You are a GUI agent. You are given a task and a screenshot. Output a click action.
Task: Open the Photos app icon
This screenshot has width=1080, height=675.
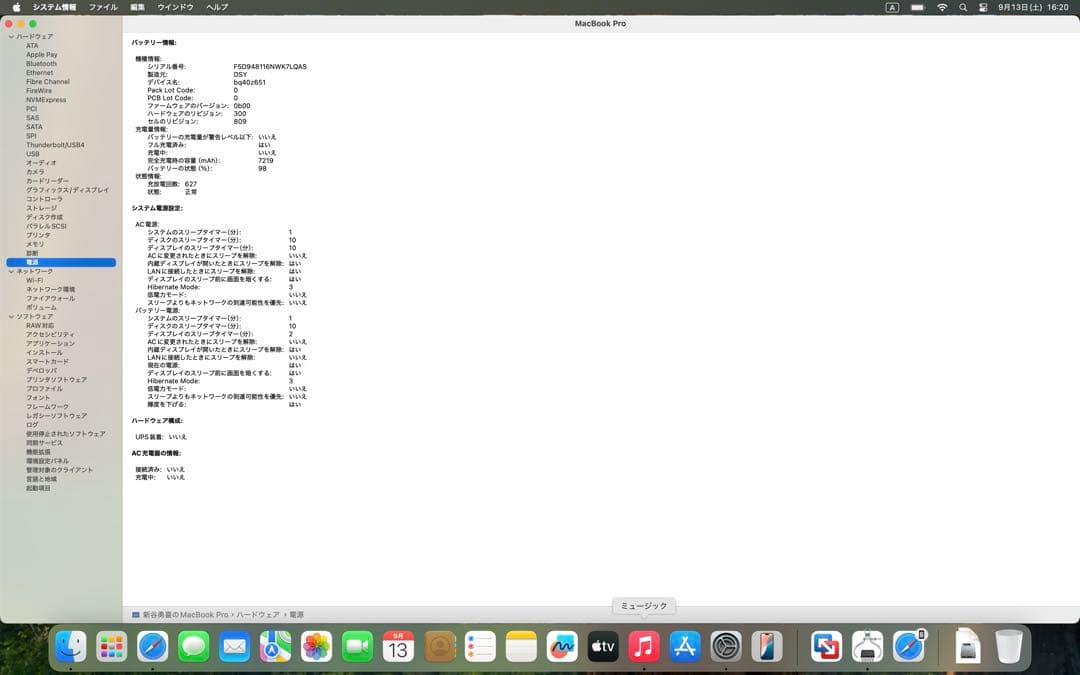(x=316, y=647)
